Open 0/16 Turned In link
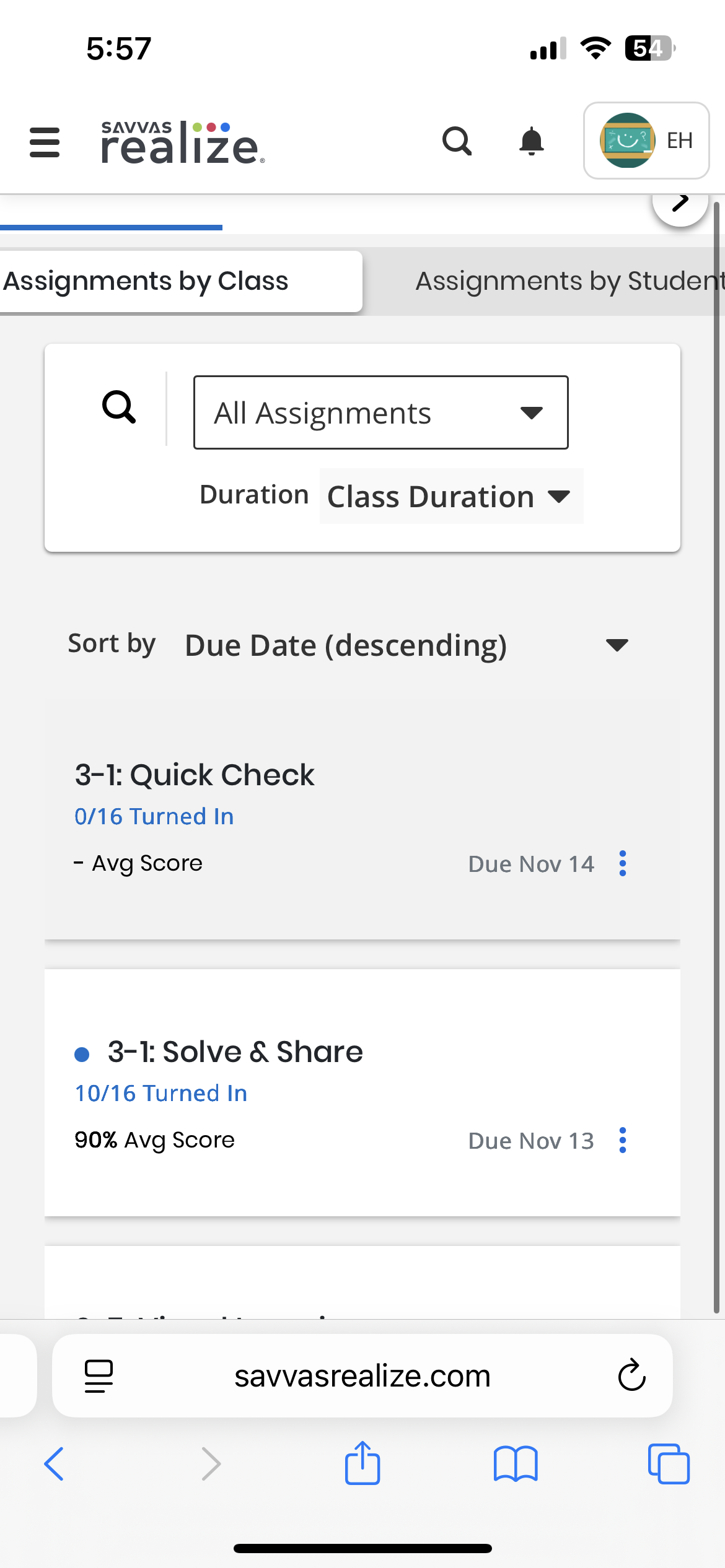The width and height of the screenshot is (725, 1568). coord(154,816)
